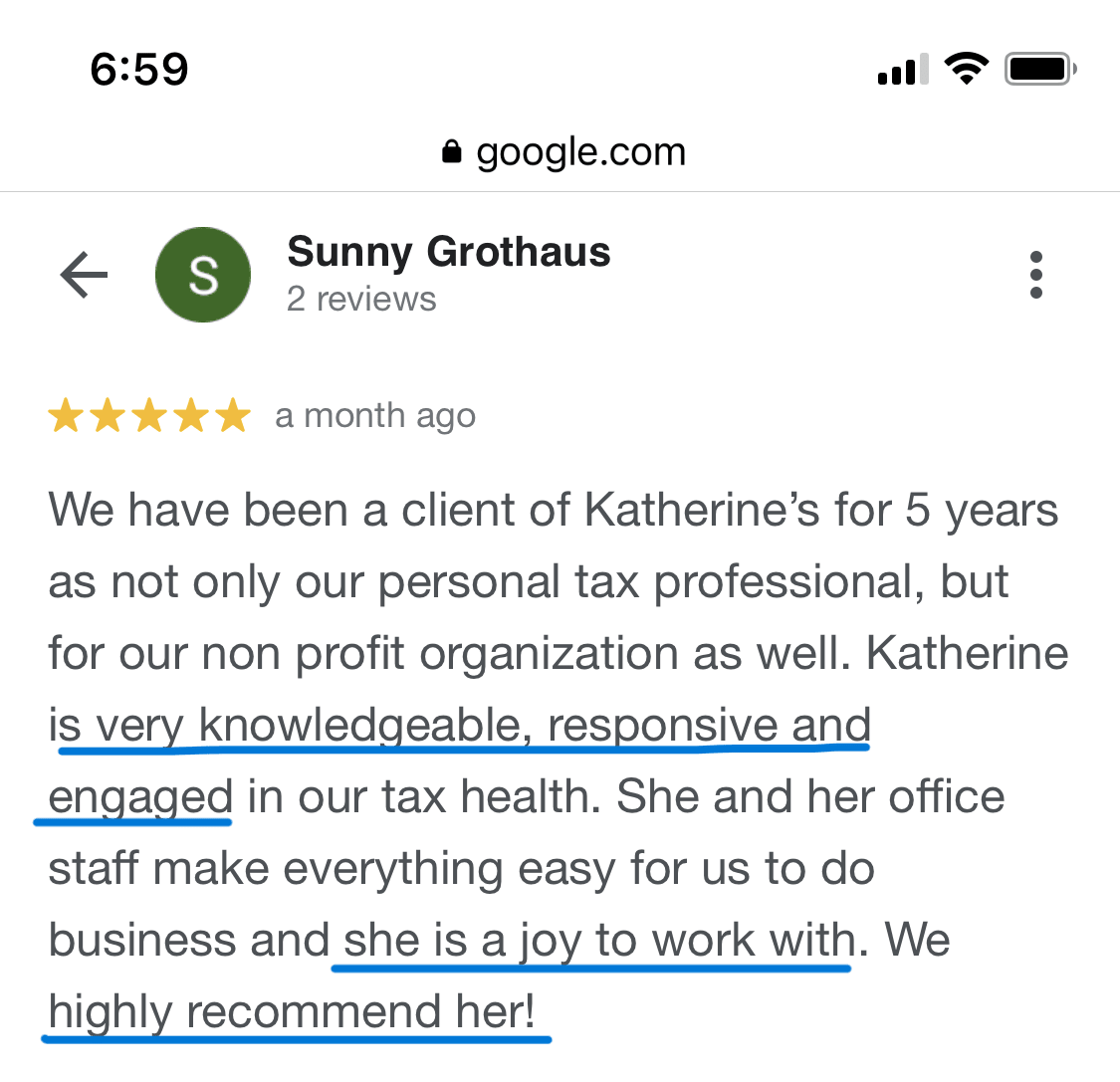Tap the lock icon beside google.com
Screen dimensions: 1120x1082
[x=452, y=152]
